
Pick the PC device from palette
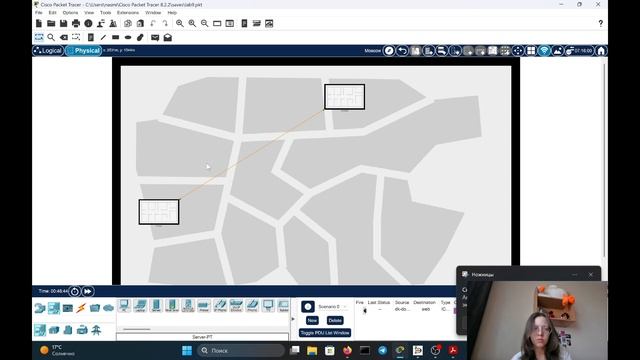click(x=124, y=306)
